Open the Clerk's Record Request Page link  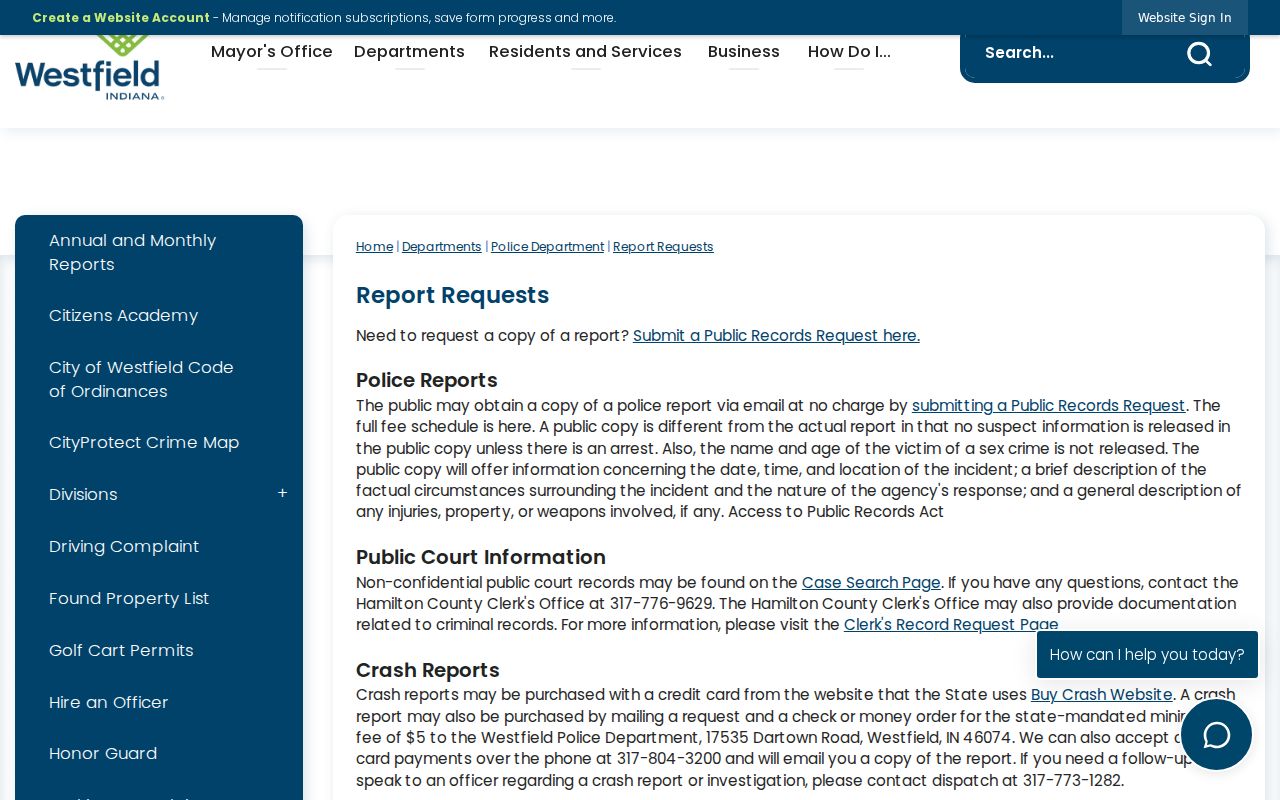click(x=951, y=625)
